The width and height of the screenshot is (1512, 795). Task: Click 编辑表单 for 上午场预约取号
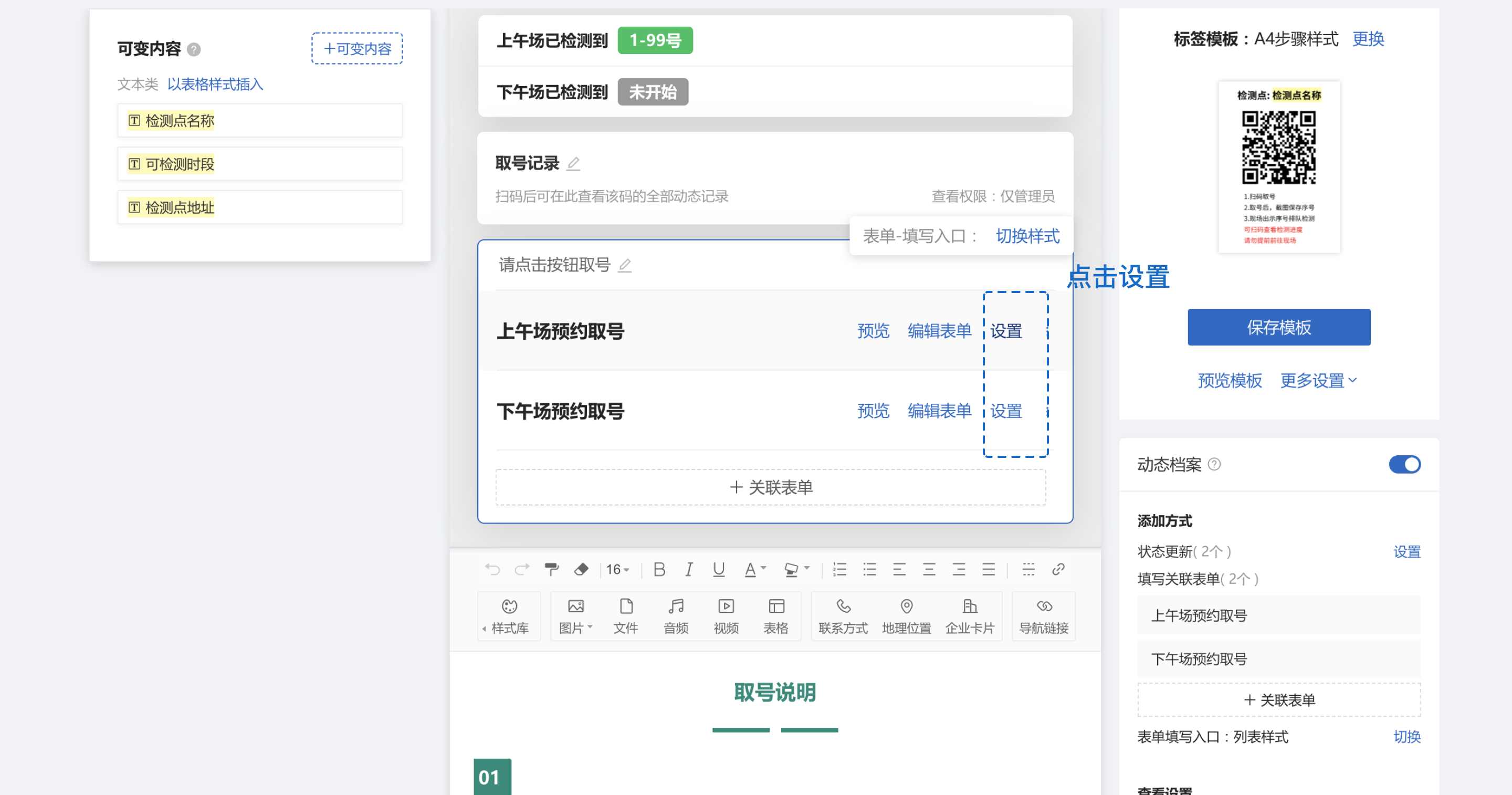[940, 331]
